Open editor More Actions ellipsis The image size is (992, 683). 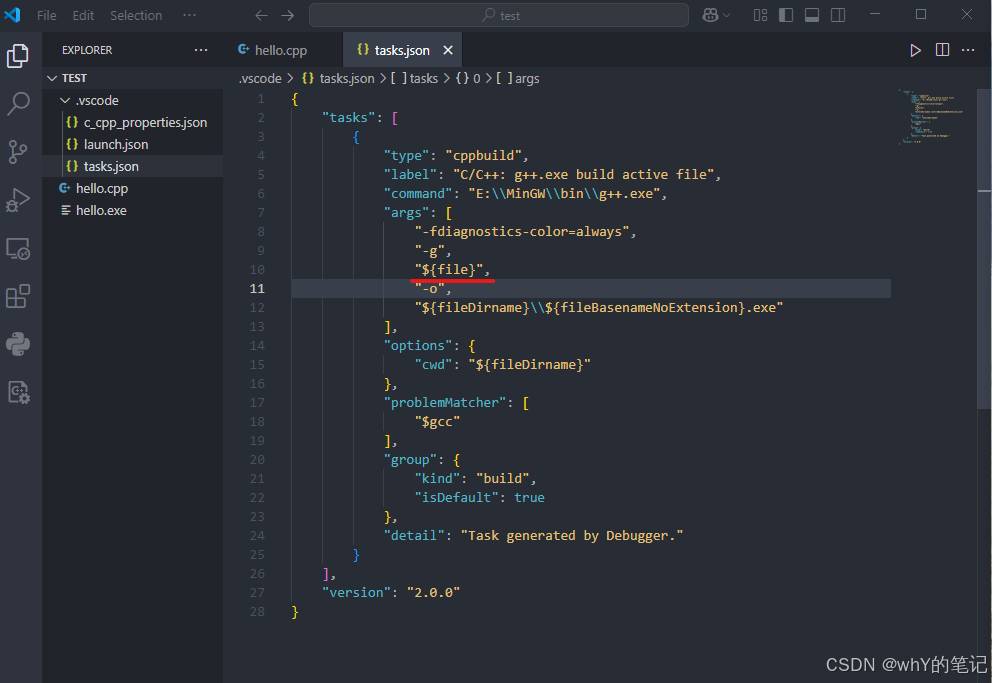(968, 50)
